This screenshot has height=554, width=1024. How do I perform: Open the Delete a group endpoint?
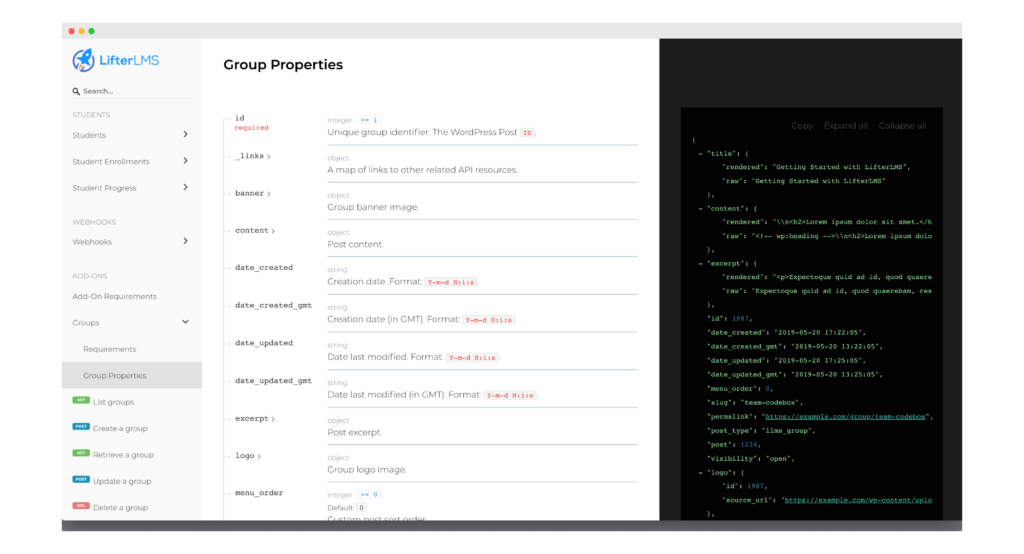(x=120, y=508)
